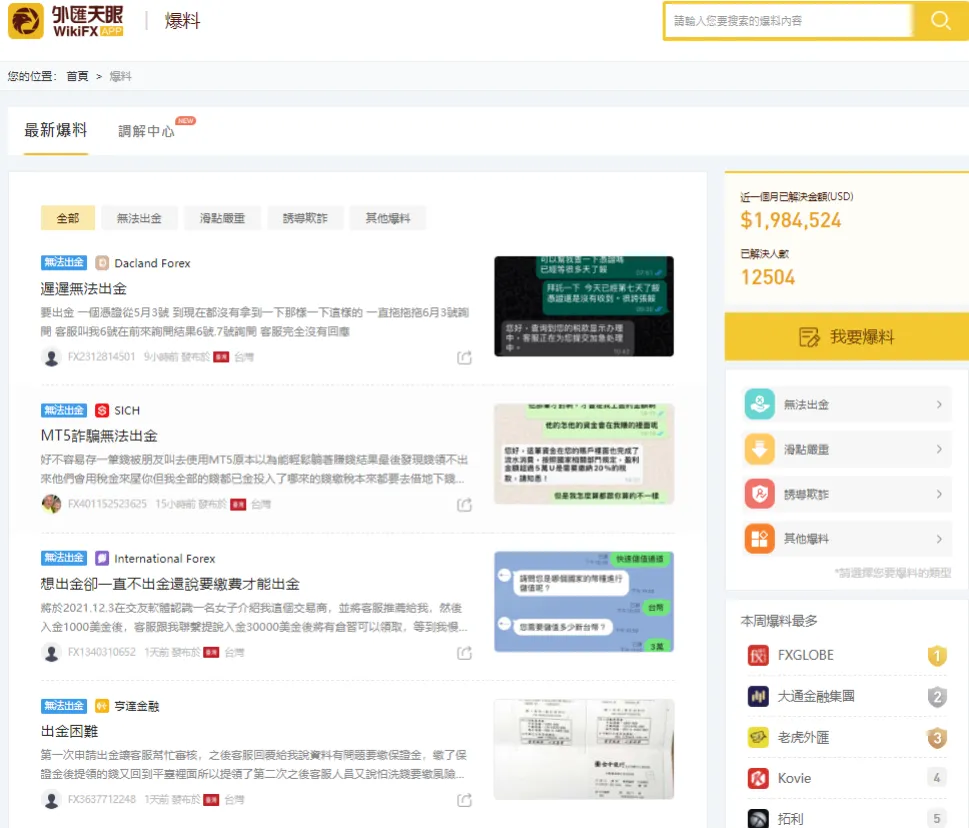The width and height of the screenshot is (969, 828).
Task: Click the Dacland Forex broker icon
Action: (x=102, y=263)
